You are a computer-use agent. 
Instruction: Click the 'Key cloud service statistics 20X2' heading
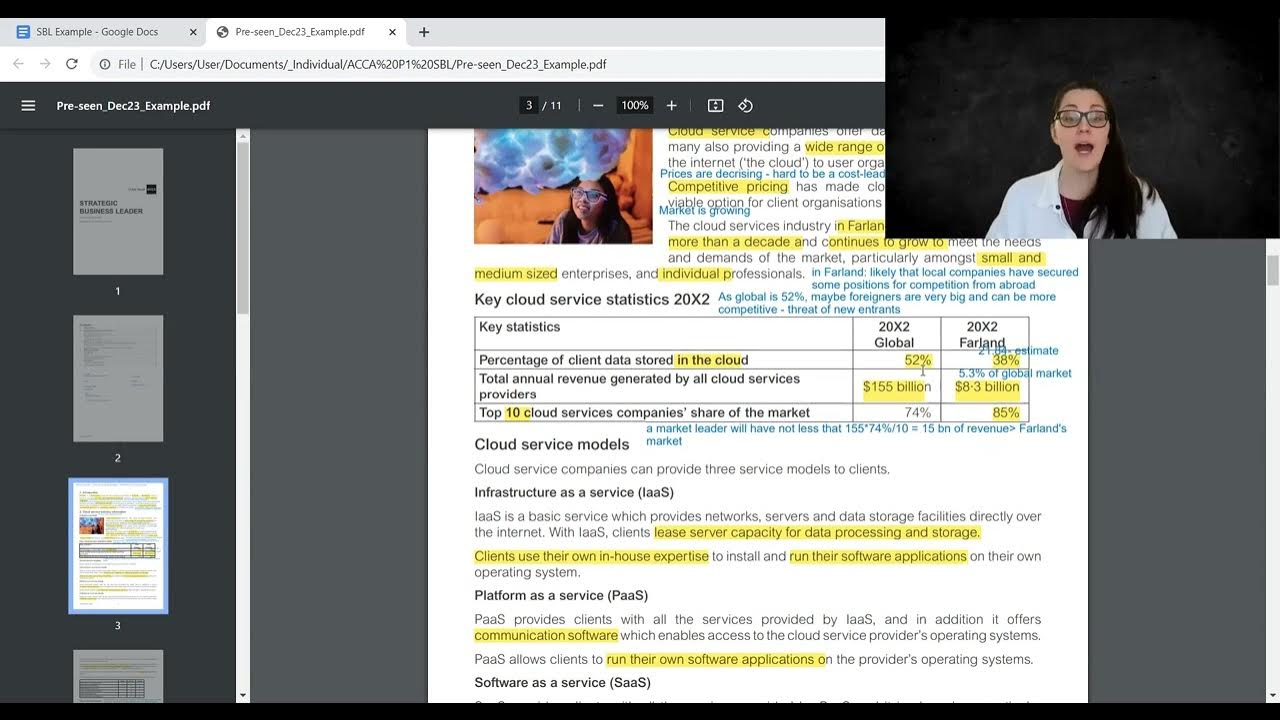(592, 299)
